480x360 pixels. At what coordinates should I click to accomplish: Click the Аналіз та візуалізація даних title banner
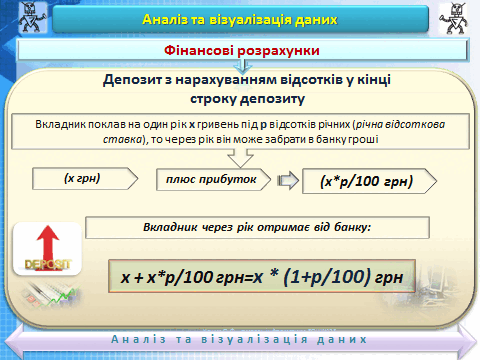point(240,19)
